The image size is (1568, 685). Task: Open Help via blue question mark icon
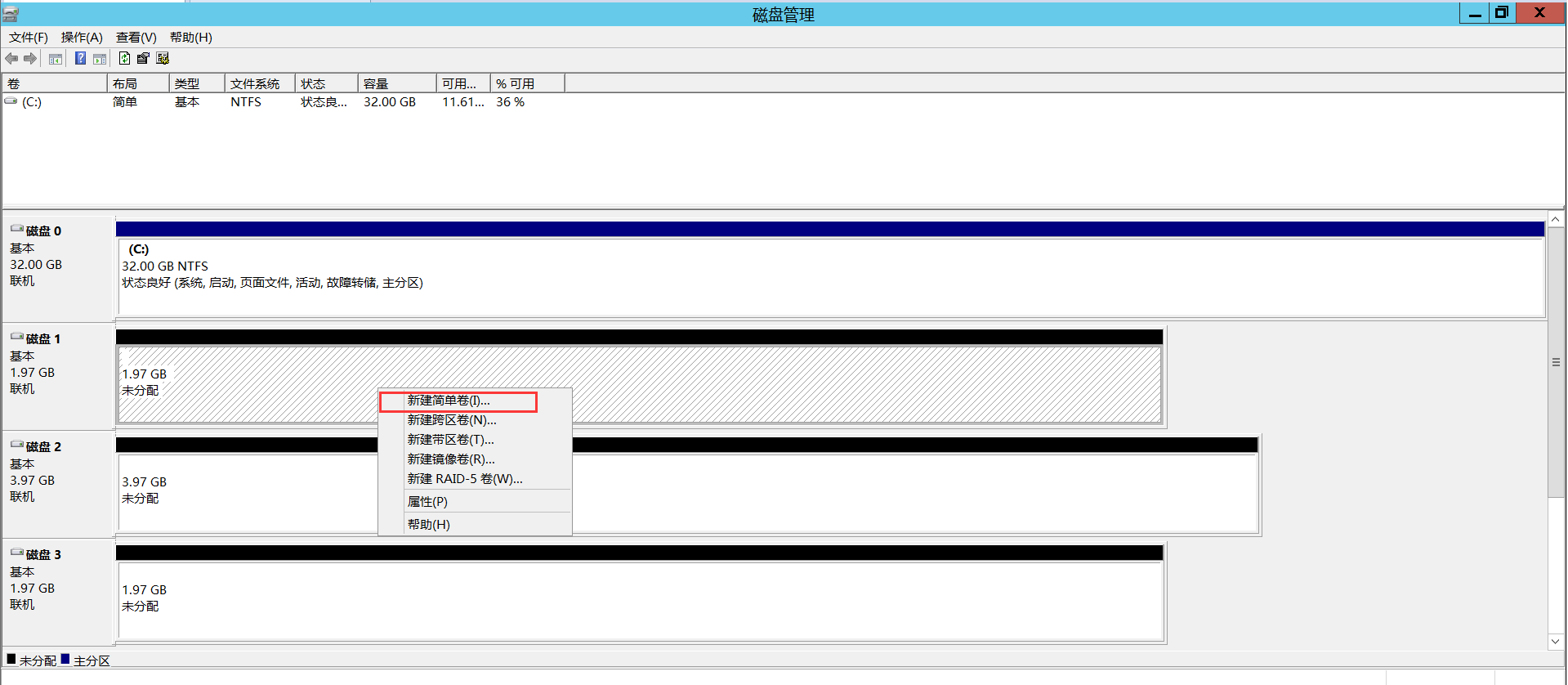[80, 58]
